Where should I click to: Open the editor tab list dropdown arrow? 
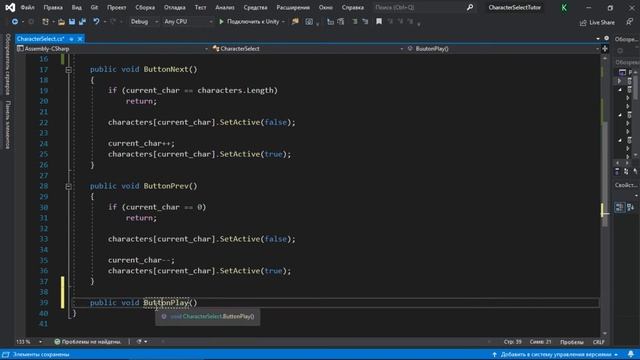tap(598, 39)
